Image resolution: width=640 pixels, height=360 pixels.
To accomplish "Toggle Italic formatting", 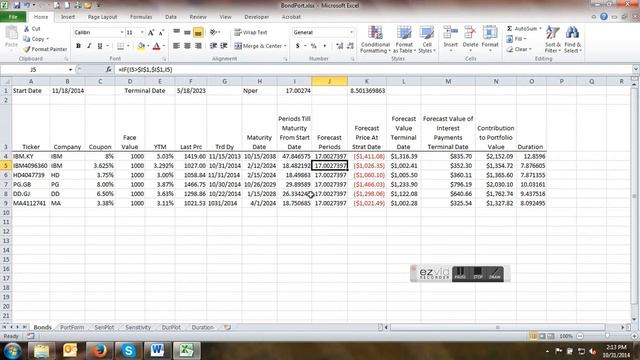I will pyautogui.click(x=89, y=46).
